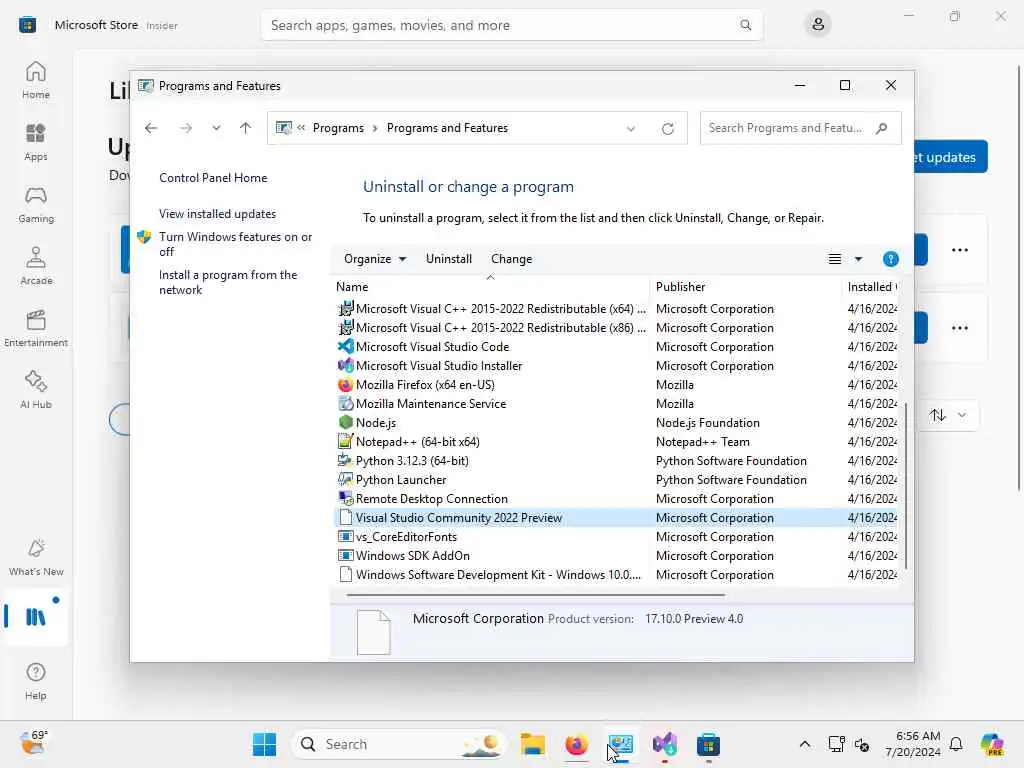Open recent locations chevron beside navigation arrows
Screen dimensions: 1024x768
[216, 128]
